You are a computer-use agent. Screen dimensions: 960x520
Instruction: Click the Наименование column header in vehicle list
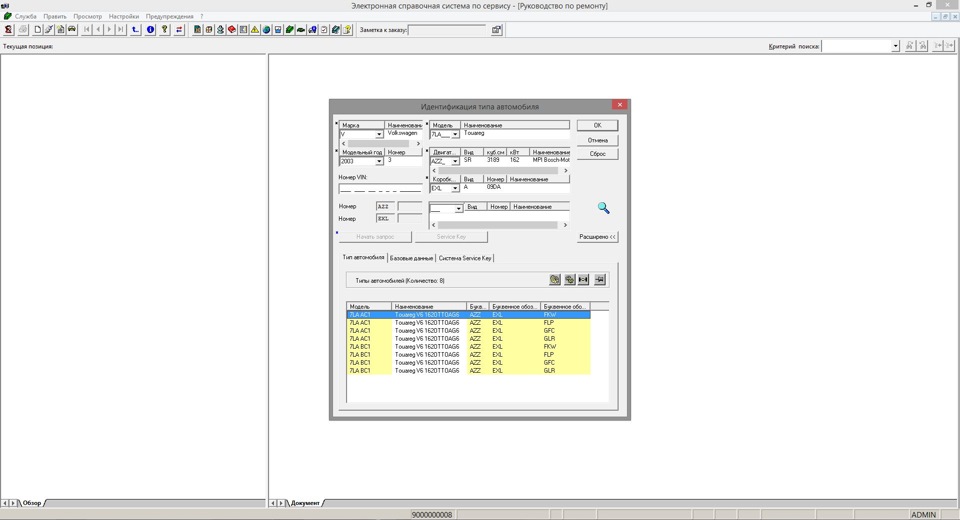point(429,306)
